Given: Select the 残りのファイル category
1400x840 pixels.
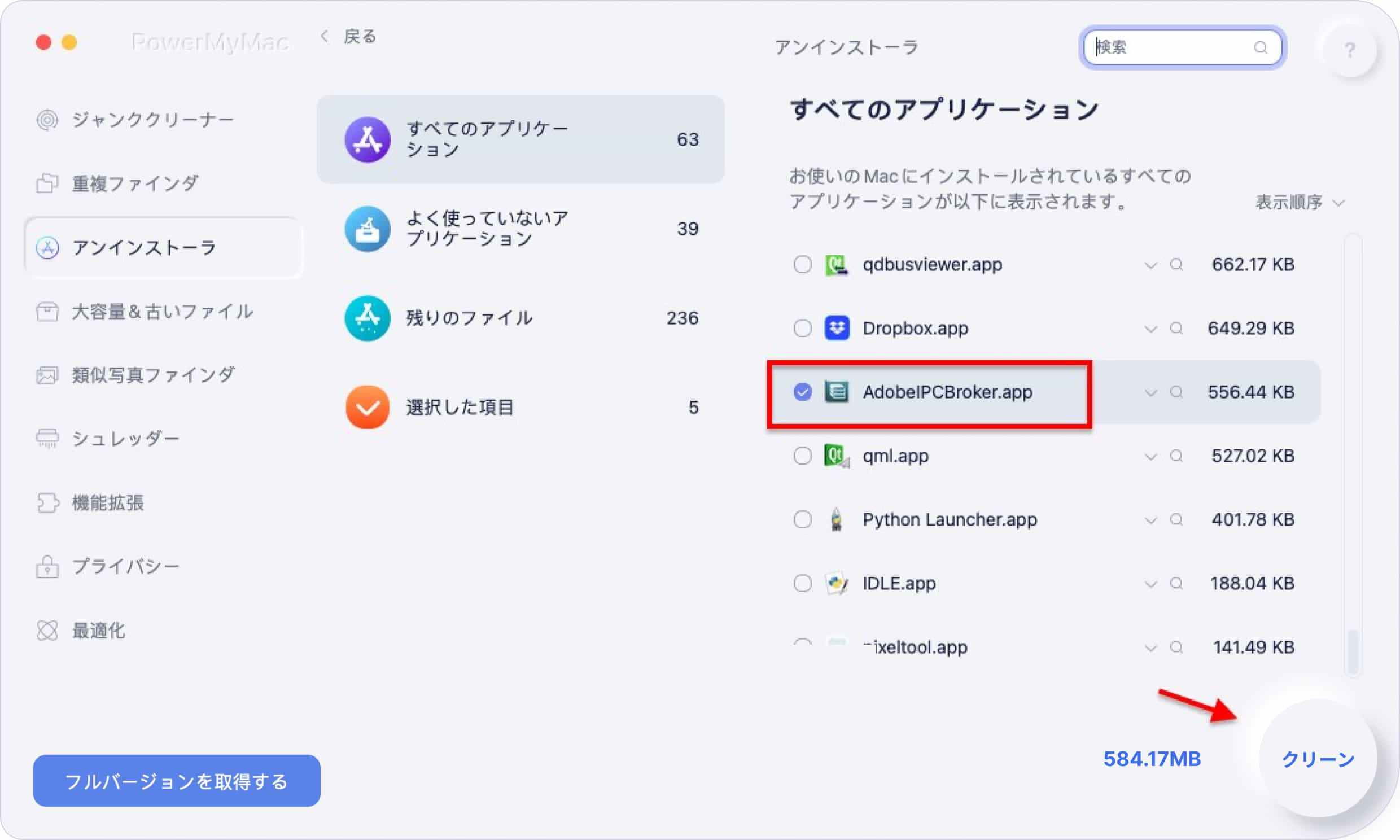Looking at the screenshot, I should [520, 318].
